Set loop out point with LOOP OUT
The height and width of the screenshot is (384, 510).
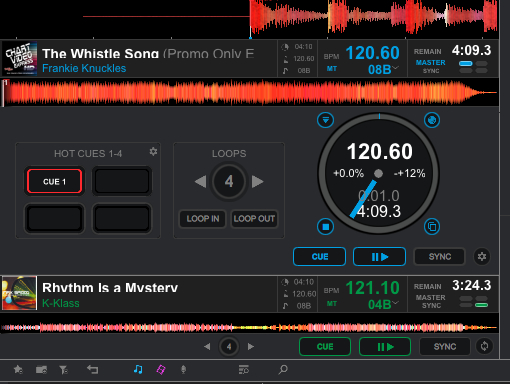click(x=254, y=219)
